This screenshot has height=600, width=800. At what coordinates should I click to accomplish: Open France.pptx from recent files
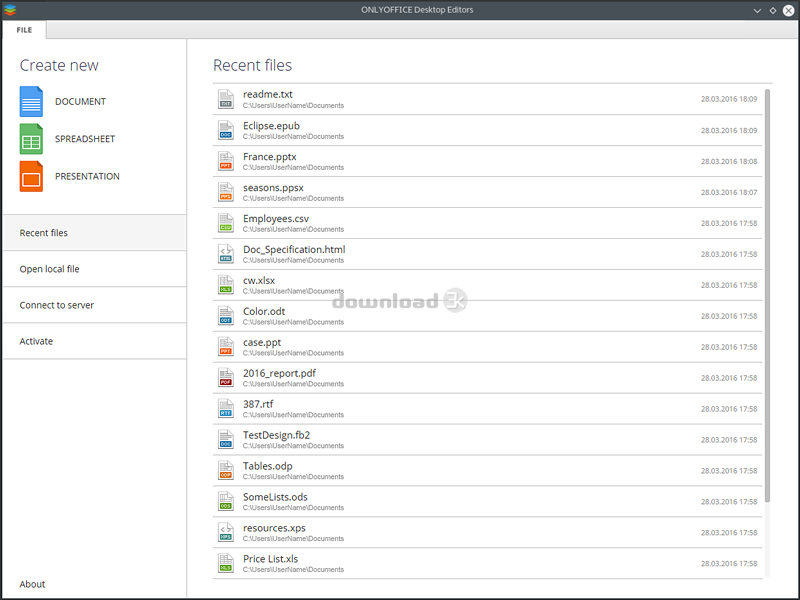click(x=488, y=161)
